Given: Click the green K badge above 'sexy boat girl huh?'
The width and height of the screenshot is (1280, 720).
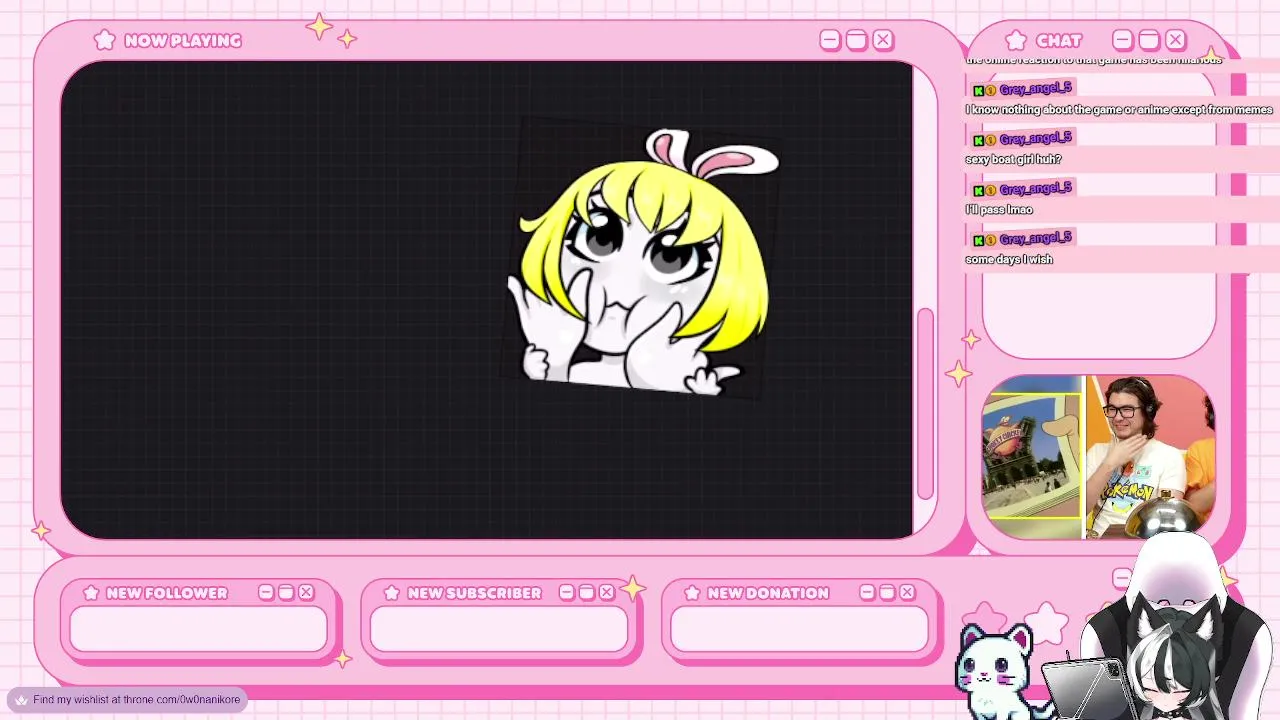Looking at the screenshot, I should coord(978,140).
